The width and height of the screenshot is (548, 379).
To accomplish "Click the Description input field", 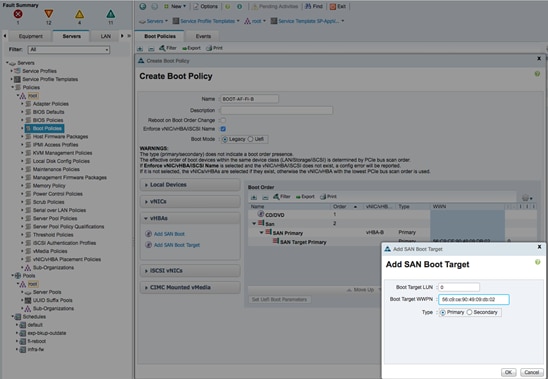I will [x=276, y=110].
